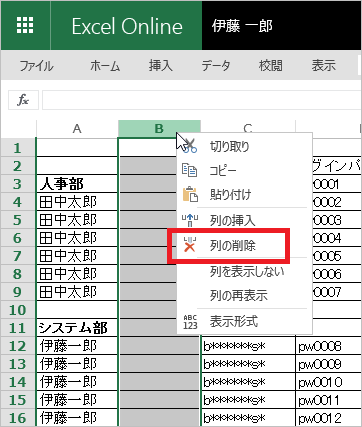Open the ファイル tab

tap(36, 65)
